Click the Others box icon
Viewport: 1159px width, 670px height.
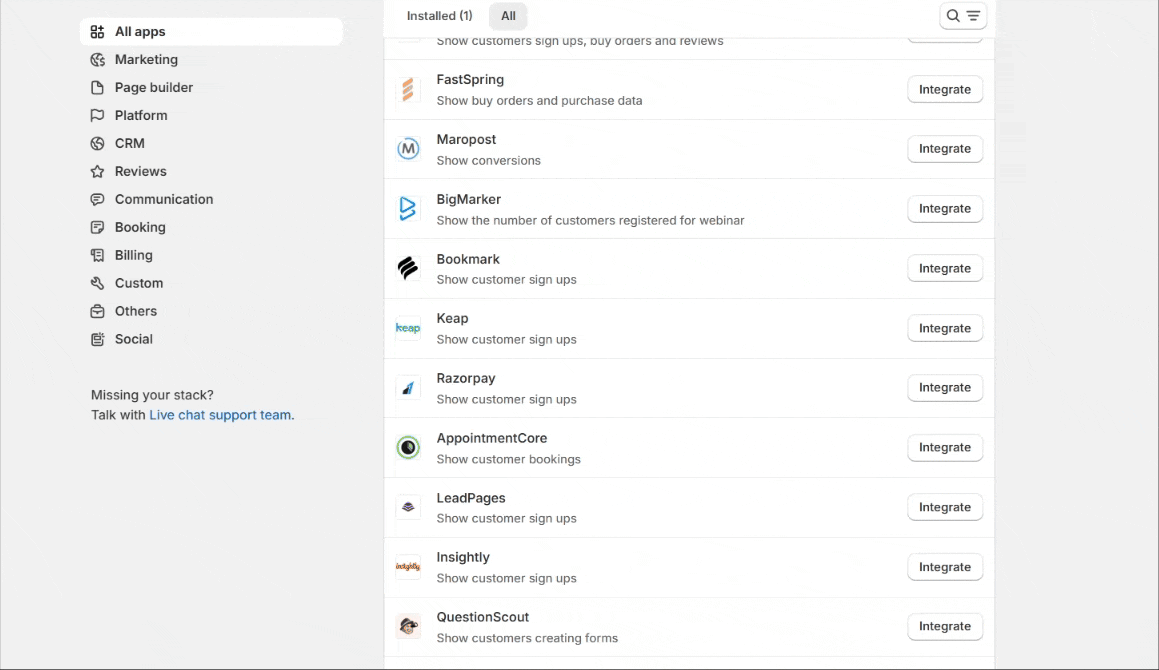click(x=98, y=311)
